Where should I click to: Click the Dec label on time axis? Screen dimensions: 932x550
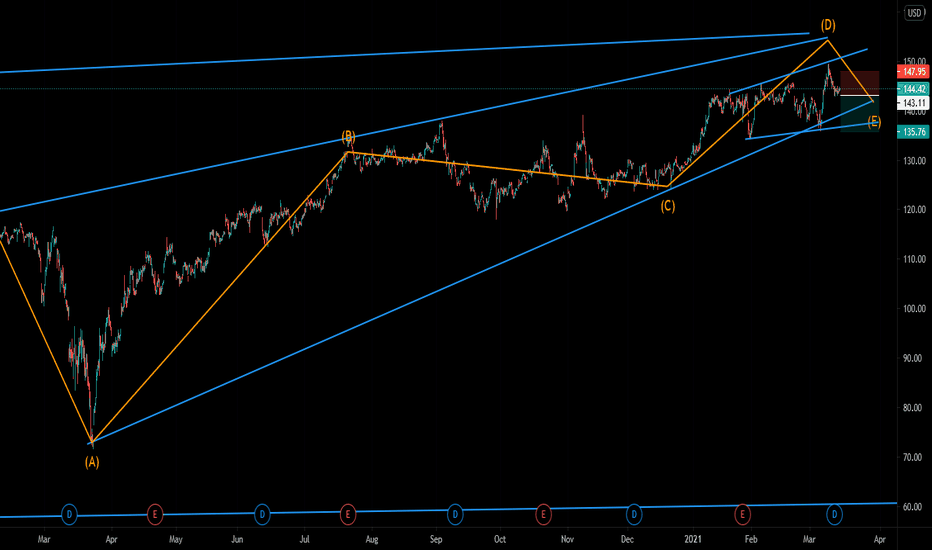(627, 539)
